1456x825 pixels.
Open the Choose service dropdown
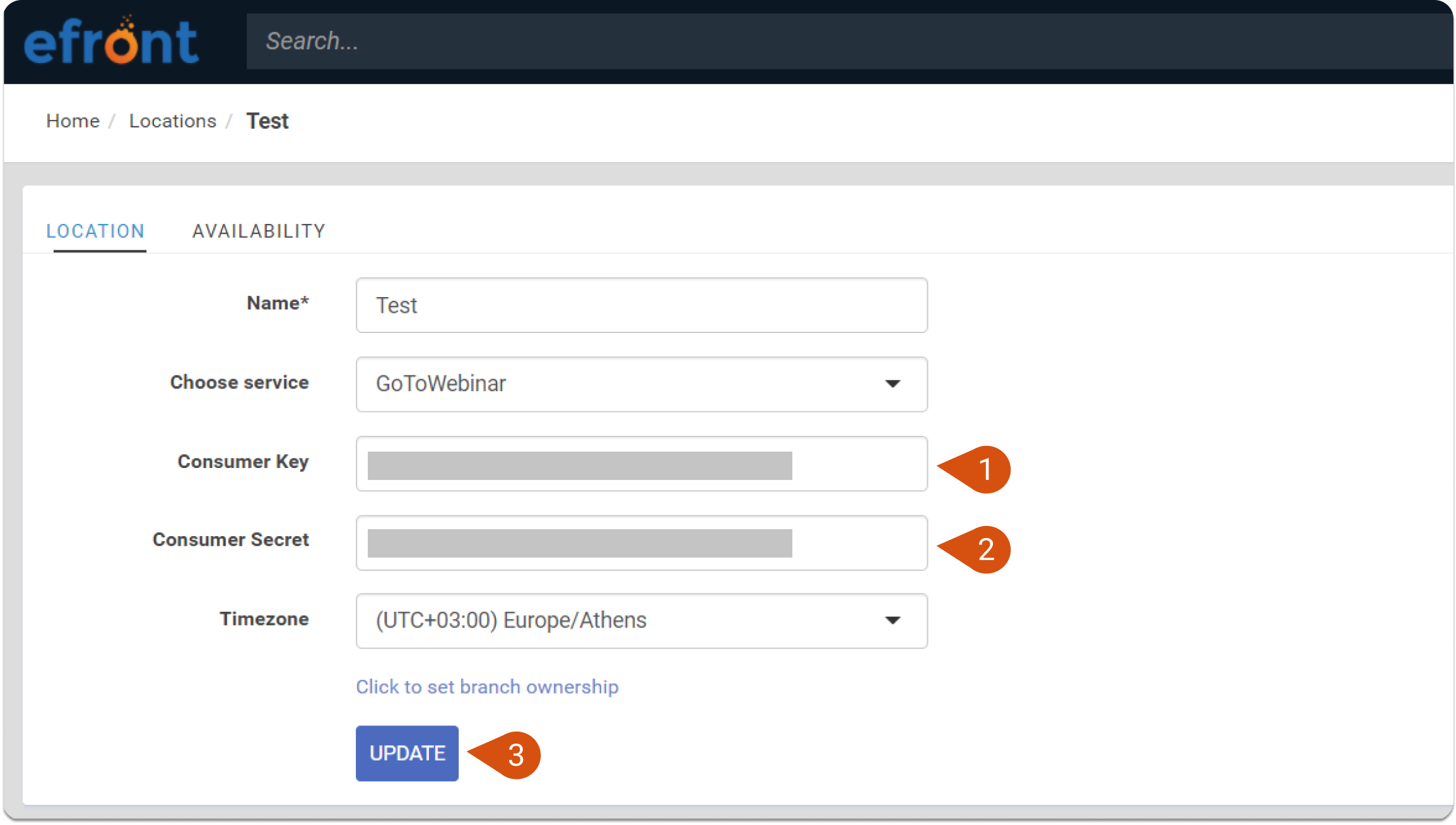point(642,384)
